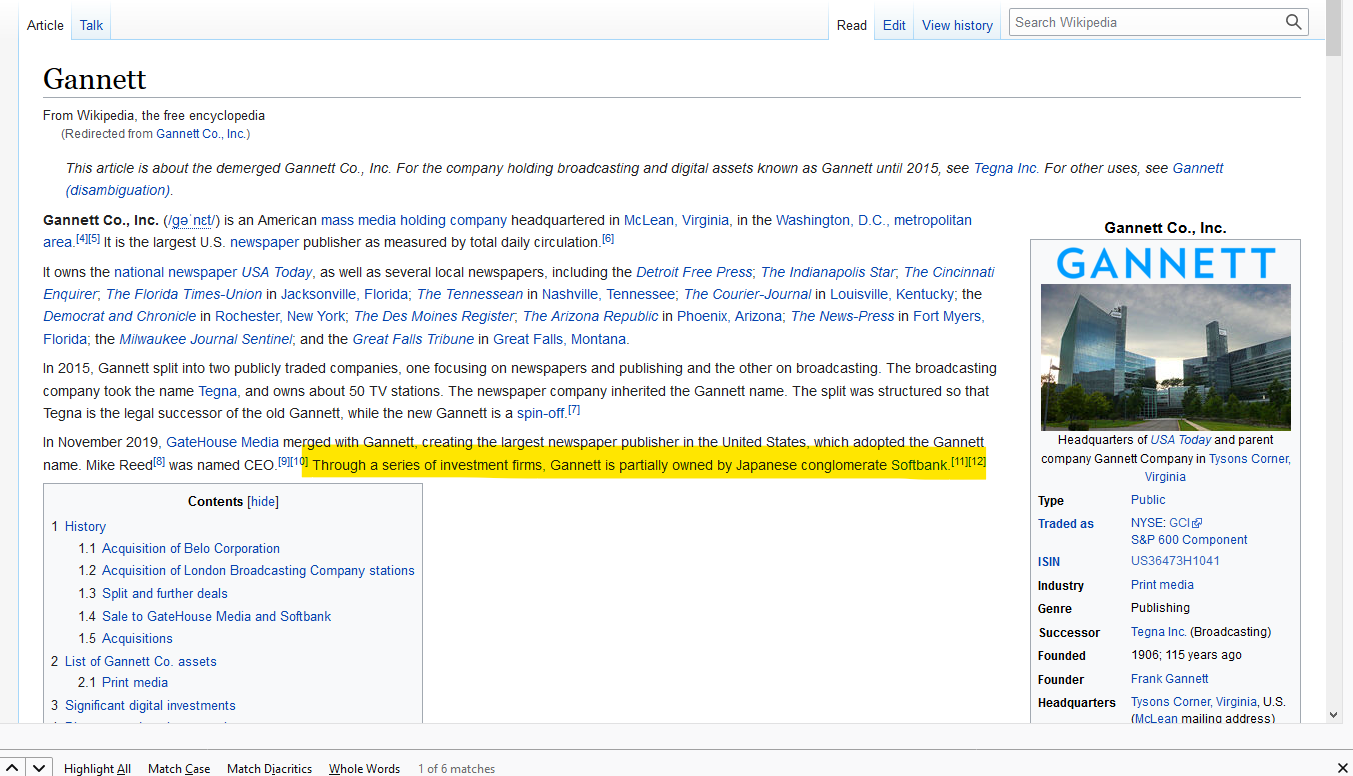Open Frank Gannett founder link

point(1169,679)
